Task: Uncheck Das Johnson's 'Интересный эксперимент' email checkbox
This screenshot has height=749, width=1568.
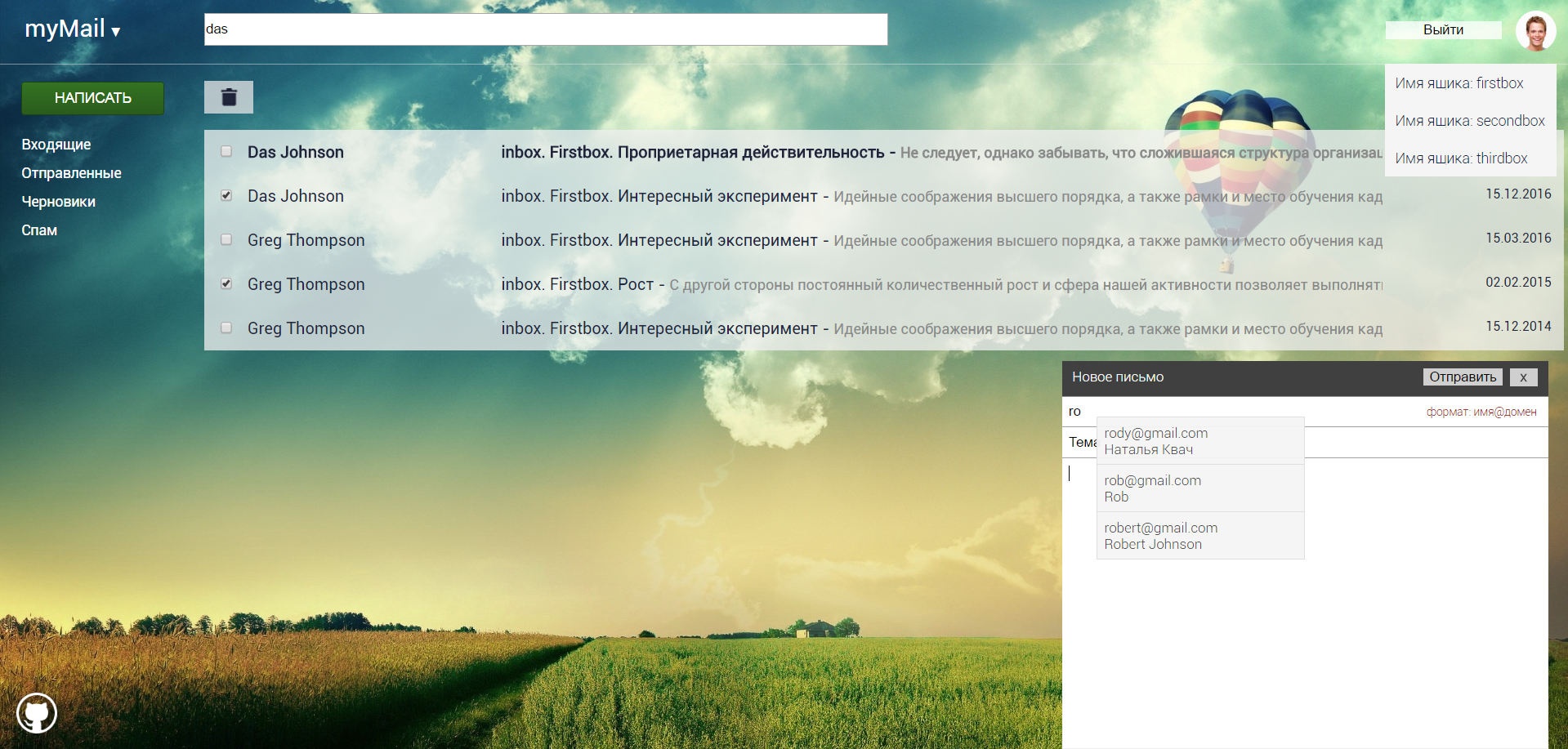Action: click(x=226, y=195)
